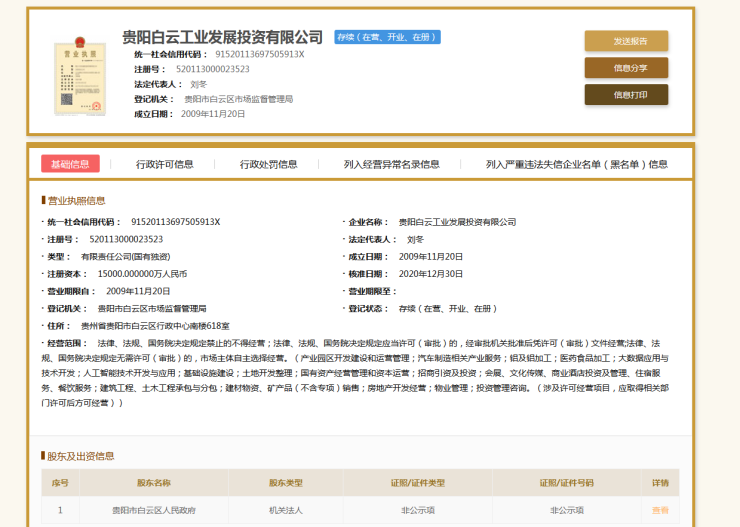Screen dimensions: 740x527
Task: Click the 信息打印 button
Action: coord(626,95)
